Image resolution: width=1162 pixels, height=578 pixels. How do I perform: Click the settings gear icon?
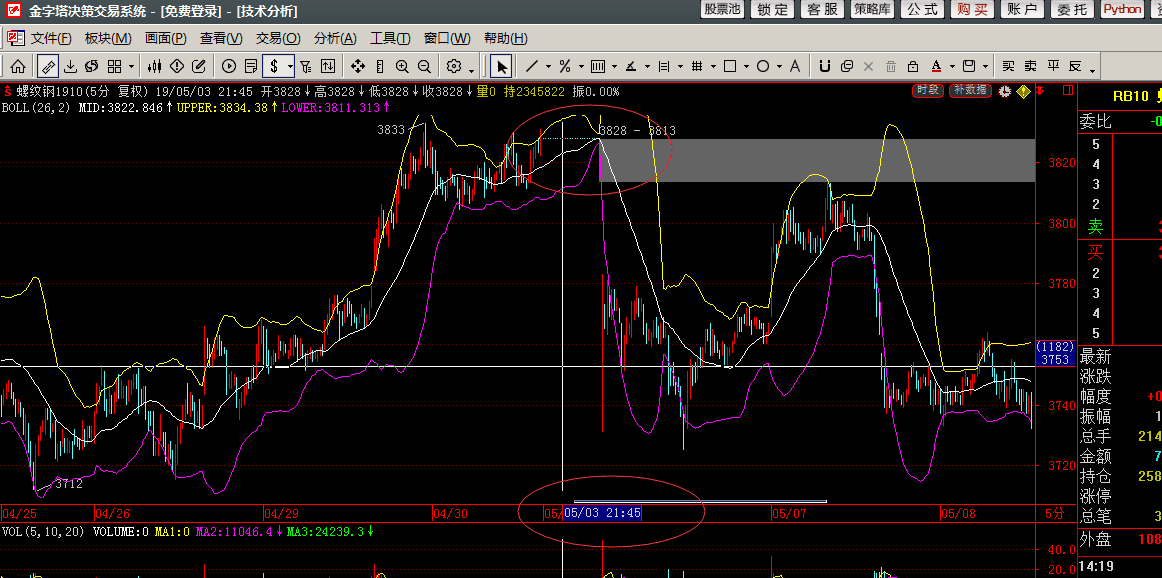pos(454,67)
